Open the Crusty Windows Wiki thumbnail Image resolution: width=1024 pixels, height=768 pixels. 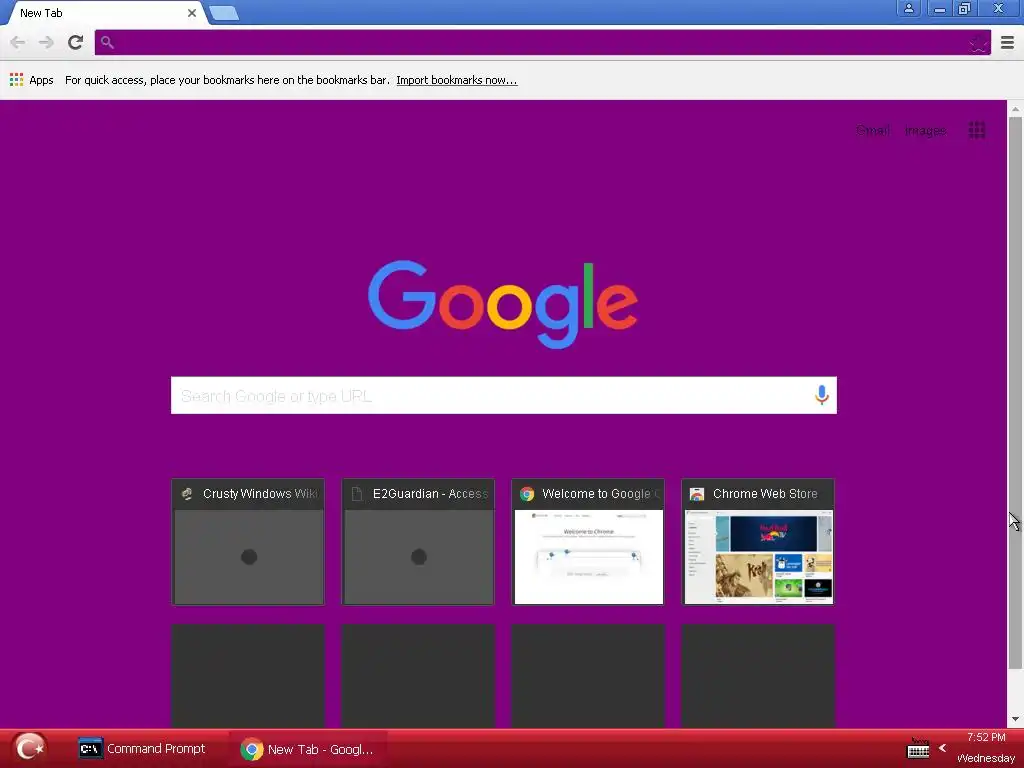tap(248, 542)
